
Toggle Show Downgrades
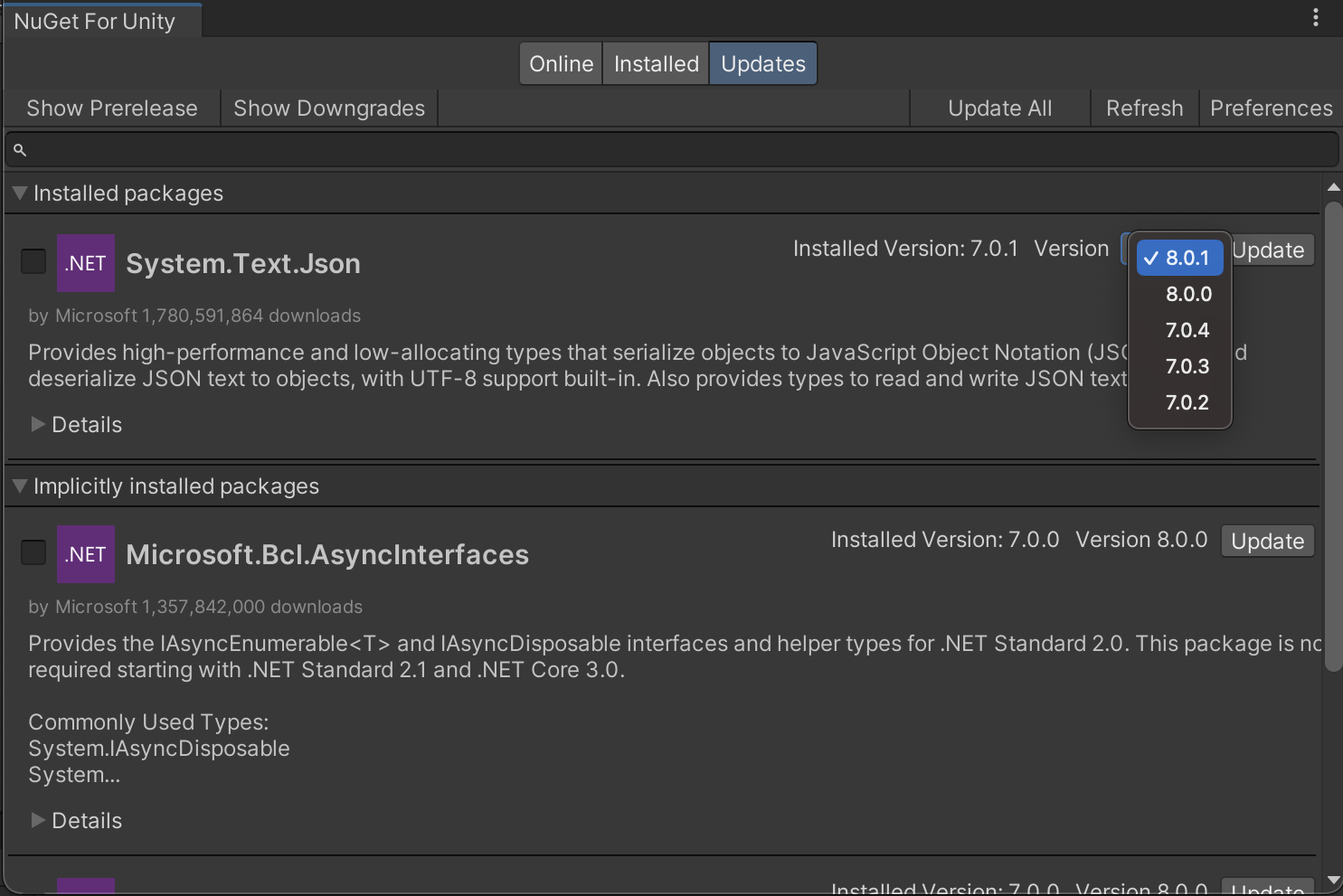point(329,108)
